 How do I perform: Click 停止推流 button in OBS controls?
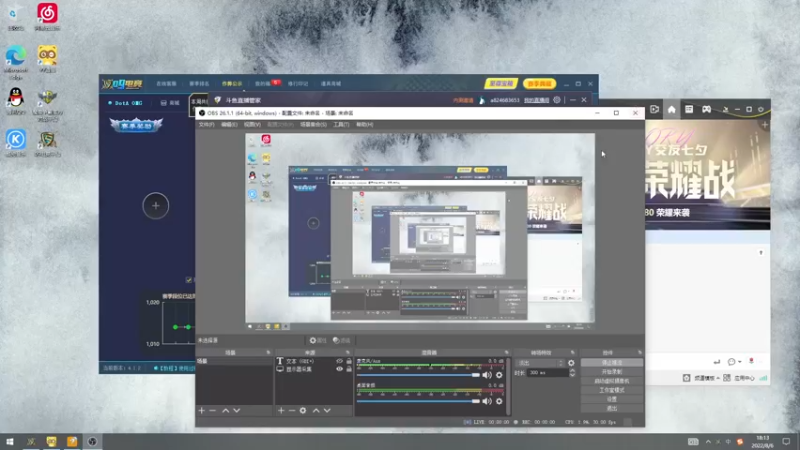pos(612,363)
